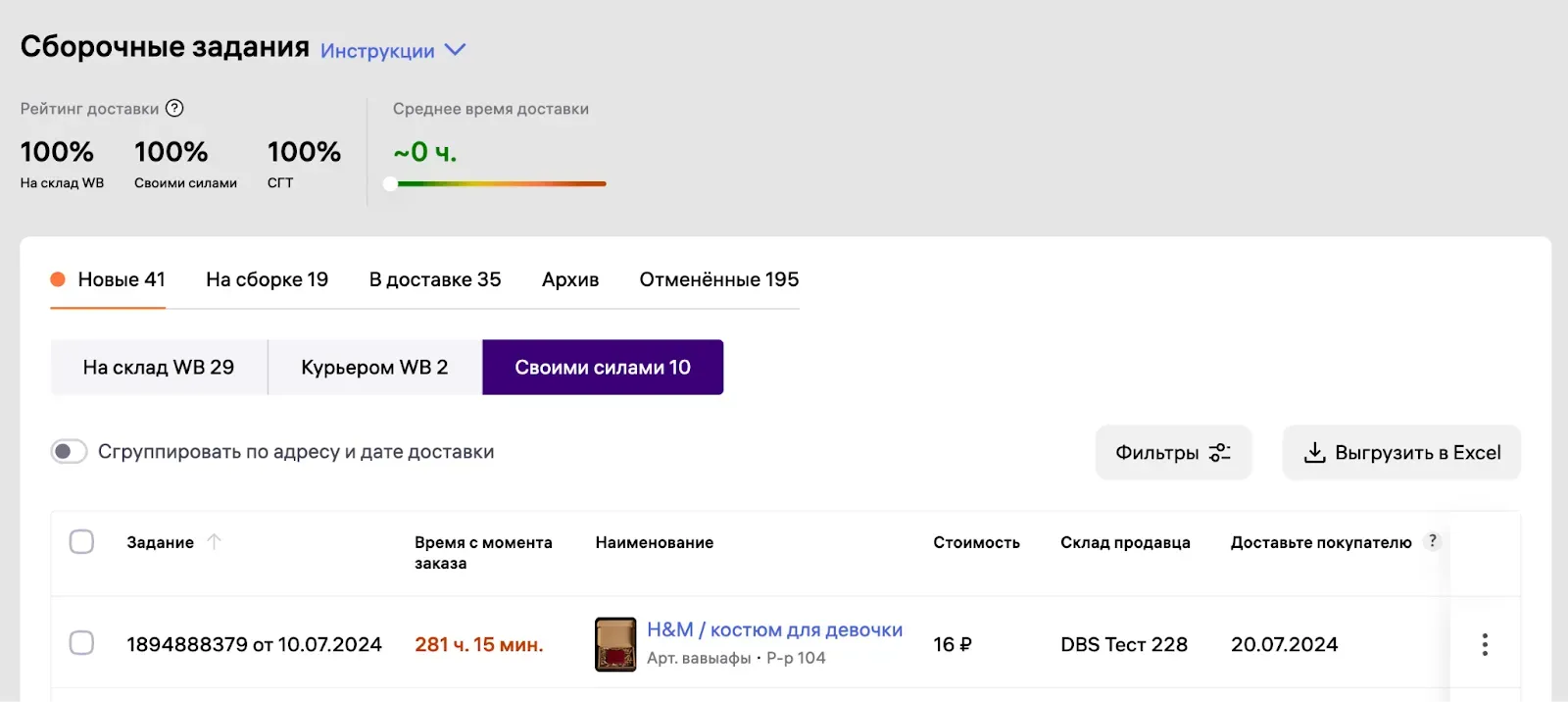The height and width of the screenshot is (702, 1568).
Task: Click the Арт. вавыафы article text
Action: tap(699, 658)
